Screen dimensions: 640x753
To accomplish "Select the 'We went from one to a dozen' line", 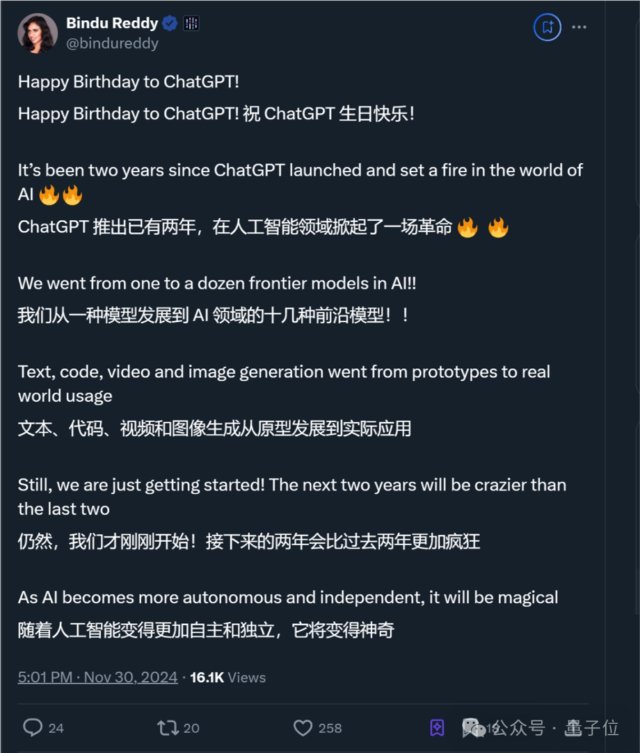I will [217, 283].
